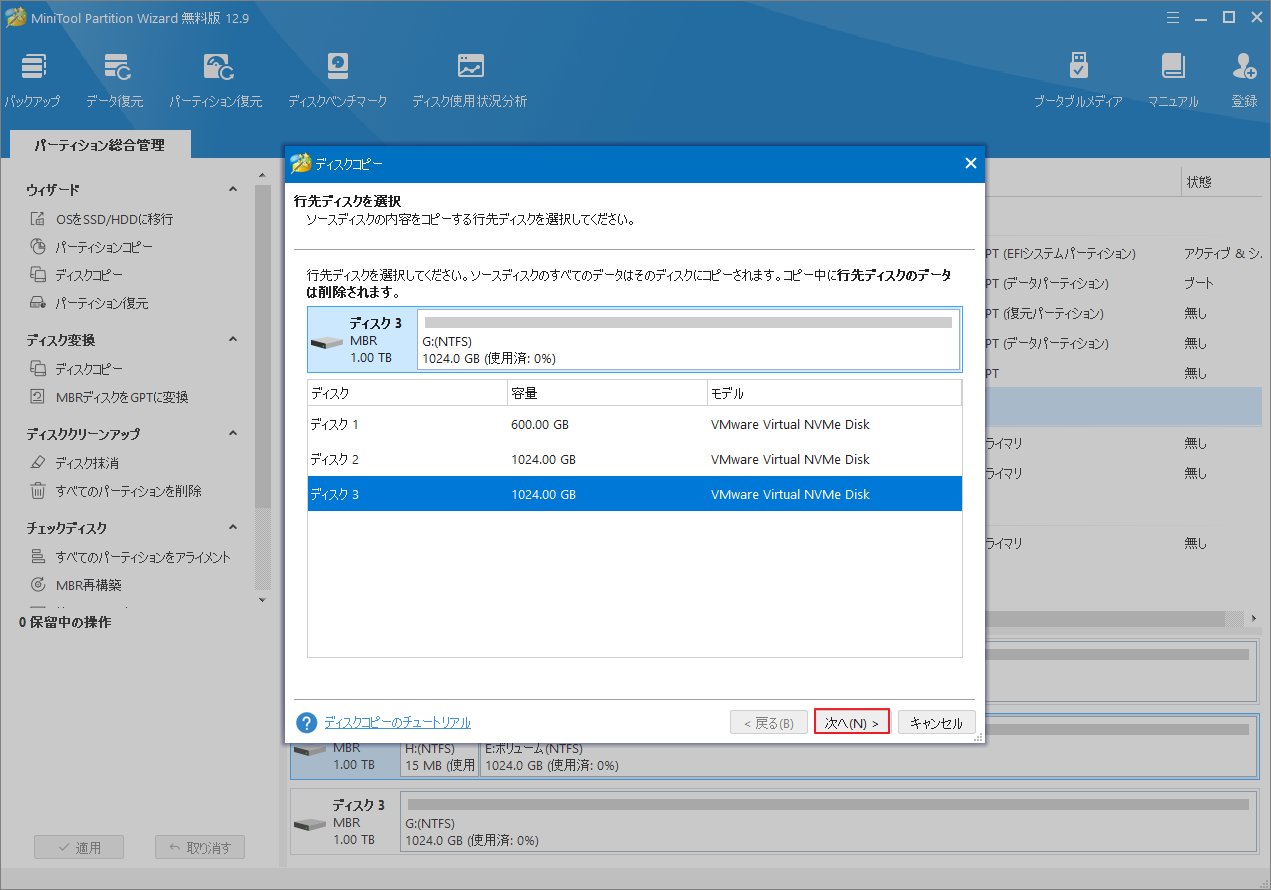Click the 600.00 GB capacity cell
1271x890 pixels.
(x=540, y=424)
